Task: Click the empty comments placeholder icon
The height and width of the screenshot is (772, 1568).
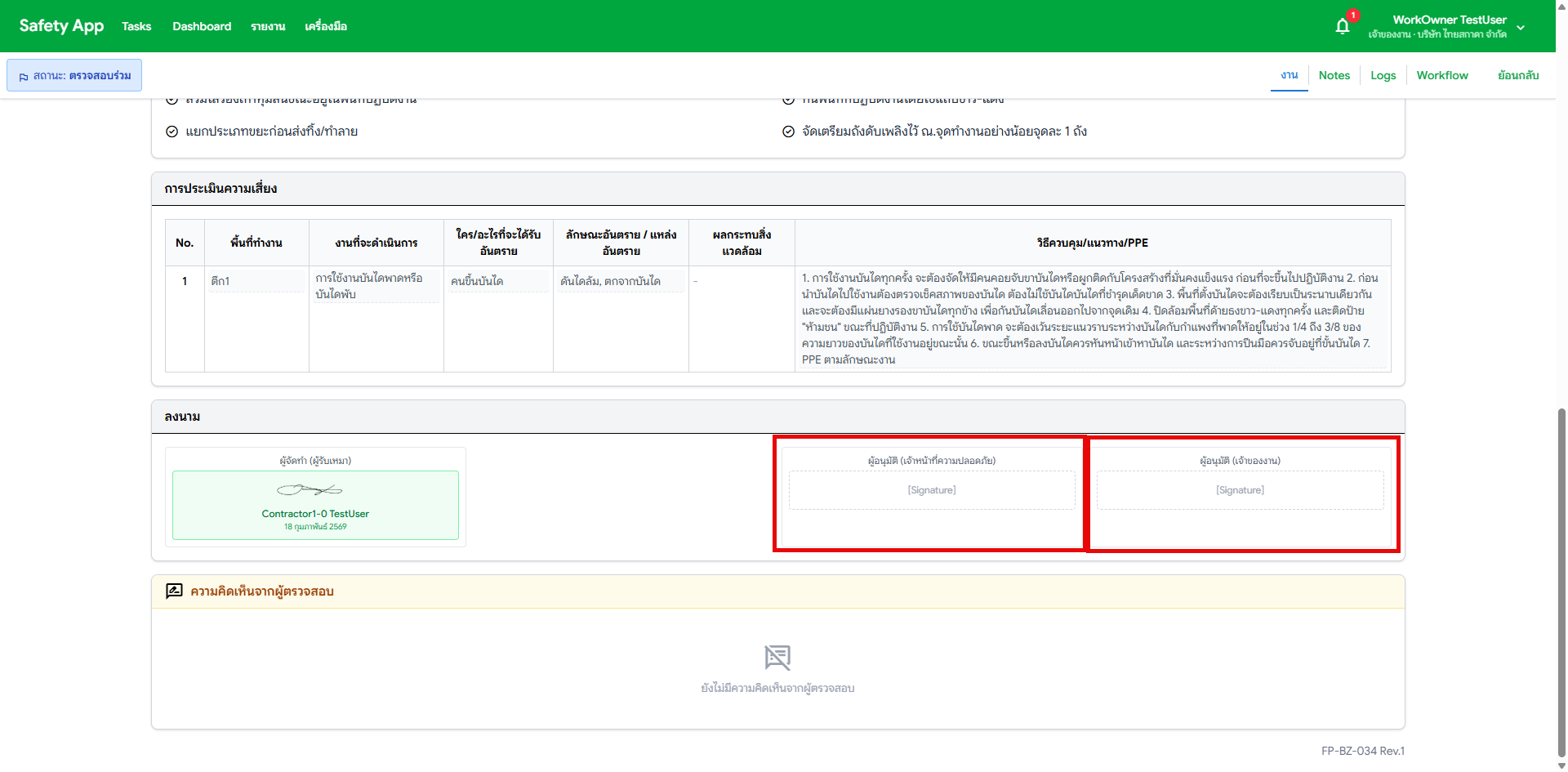Action: pos(777,657)
